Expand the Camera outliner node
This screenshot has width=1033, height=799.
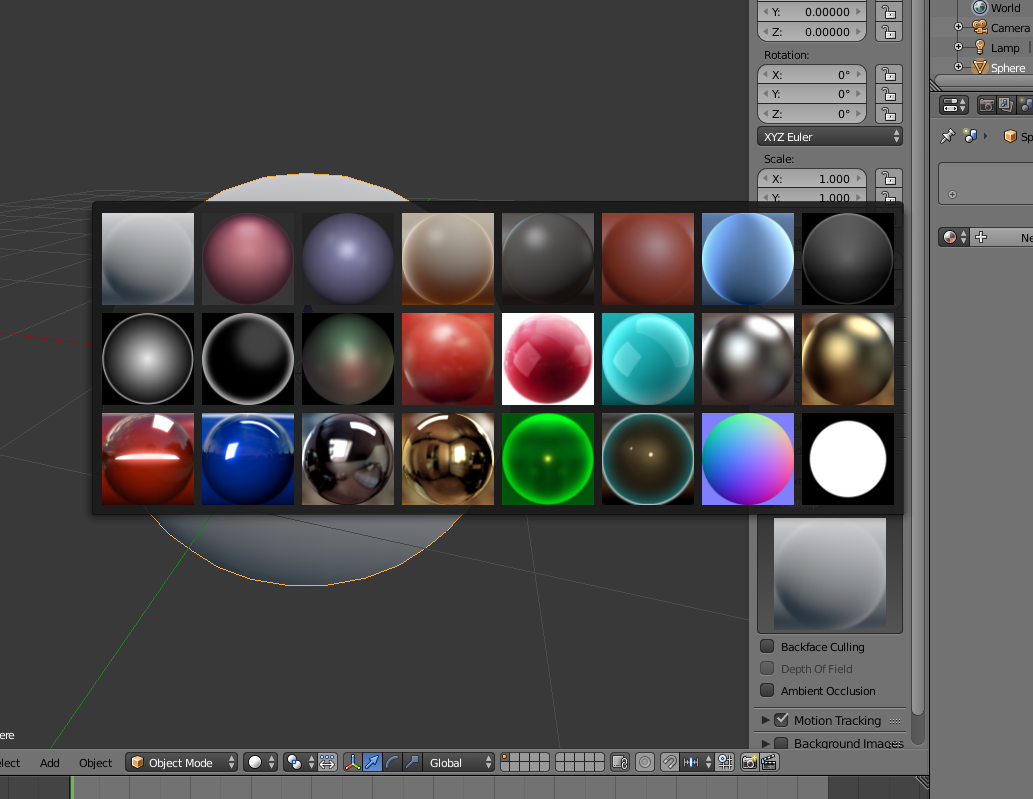[959, 27]
